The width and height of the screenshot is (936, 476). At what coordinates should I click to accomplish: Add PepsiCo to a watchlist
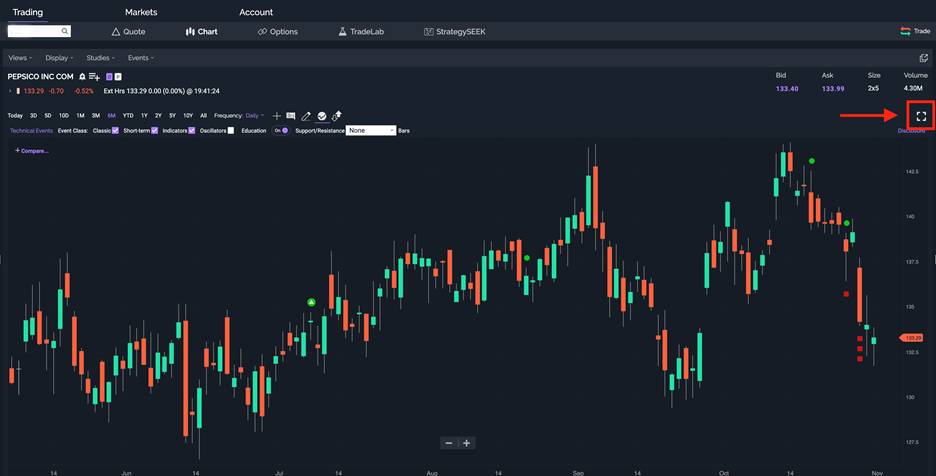click(x=94, y=77)
